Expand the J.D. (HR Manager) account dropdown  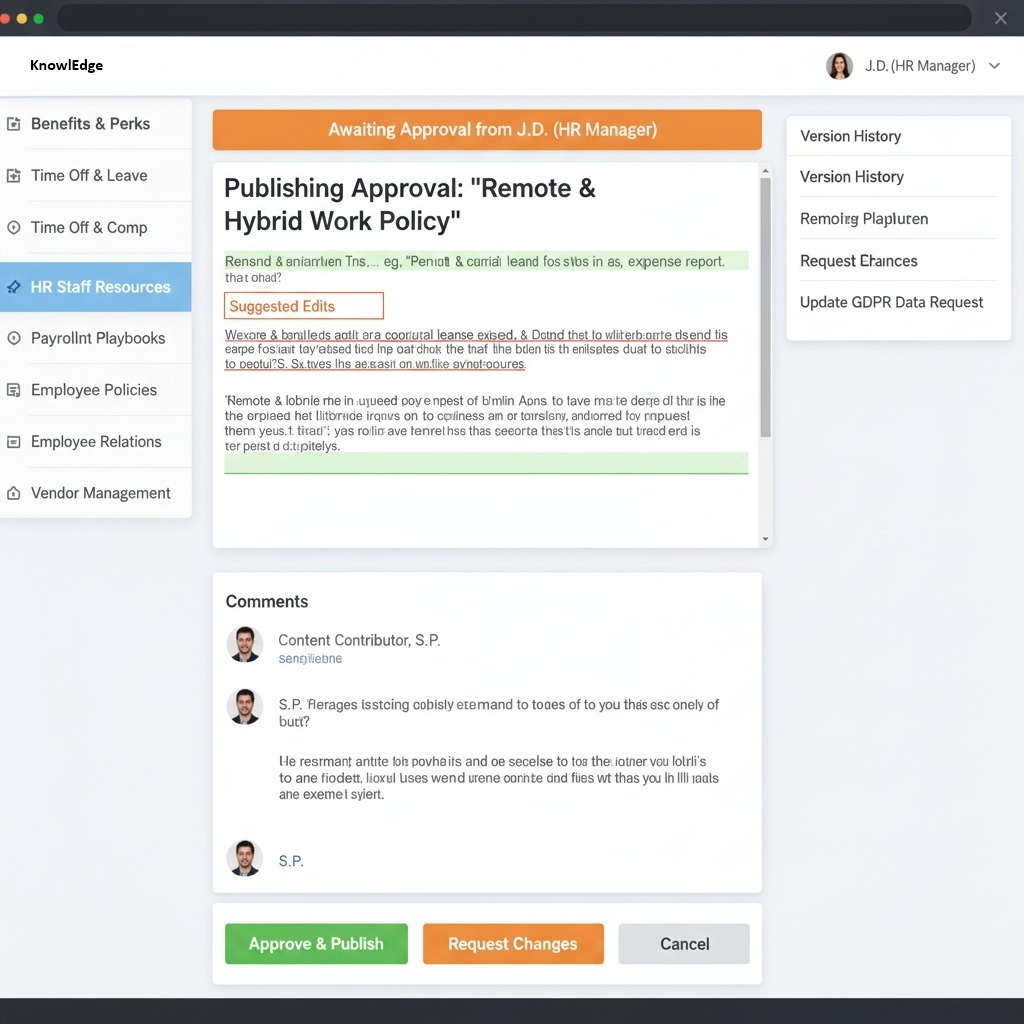tap(994, 66)
